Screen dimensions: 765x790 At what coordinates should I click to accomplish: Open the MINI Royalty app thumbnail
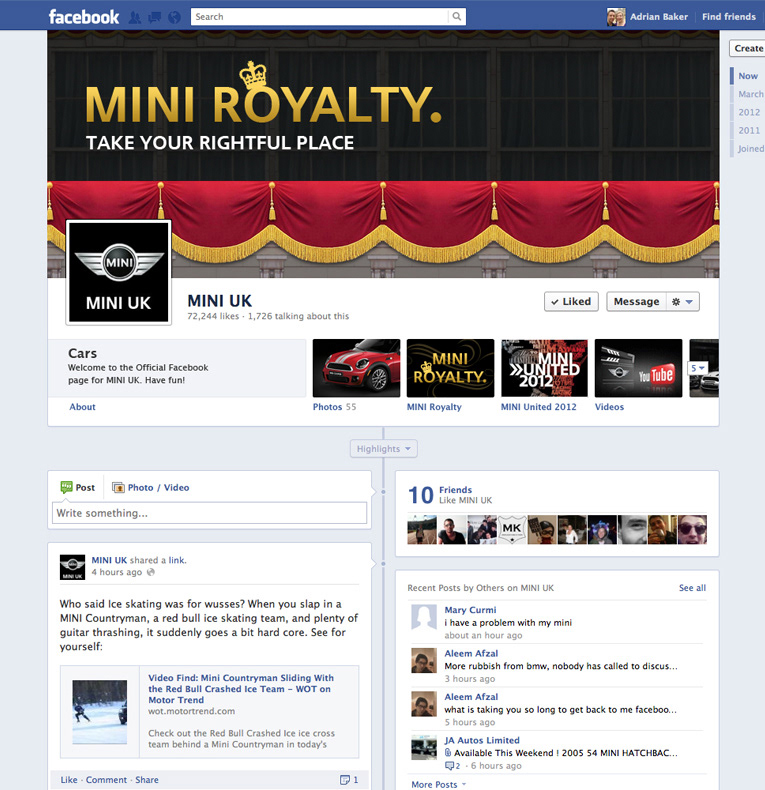click(x=451, y=368)
